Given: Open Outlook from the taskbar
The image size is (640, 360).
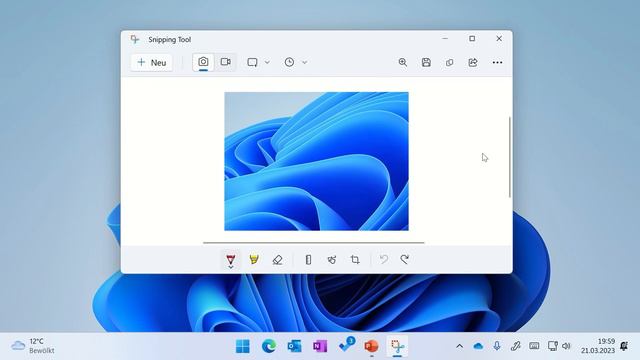Looking at the screenshot, I should pyautogui.click(x=294, y=347).
